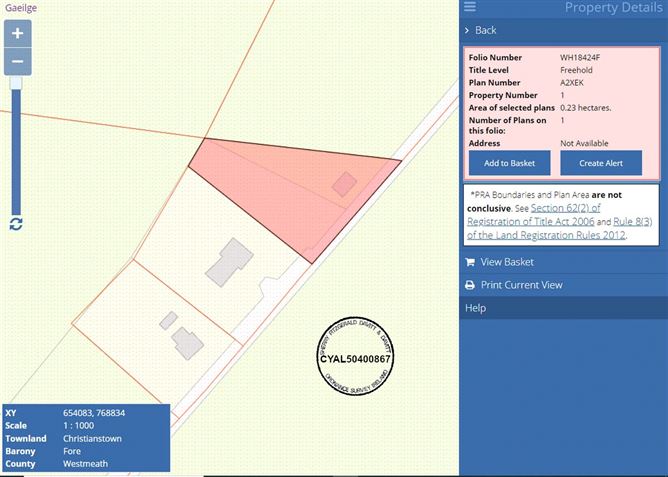Zoom out of the map
This screenshot has height=477, width=668.
coord(18,62)
